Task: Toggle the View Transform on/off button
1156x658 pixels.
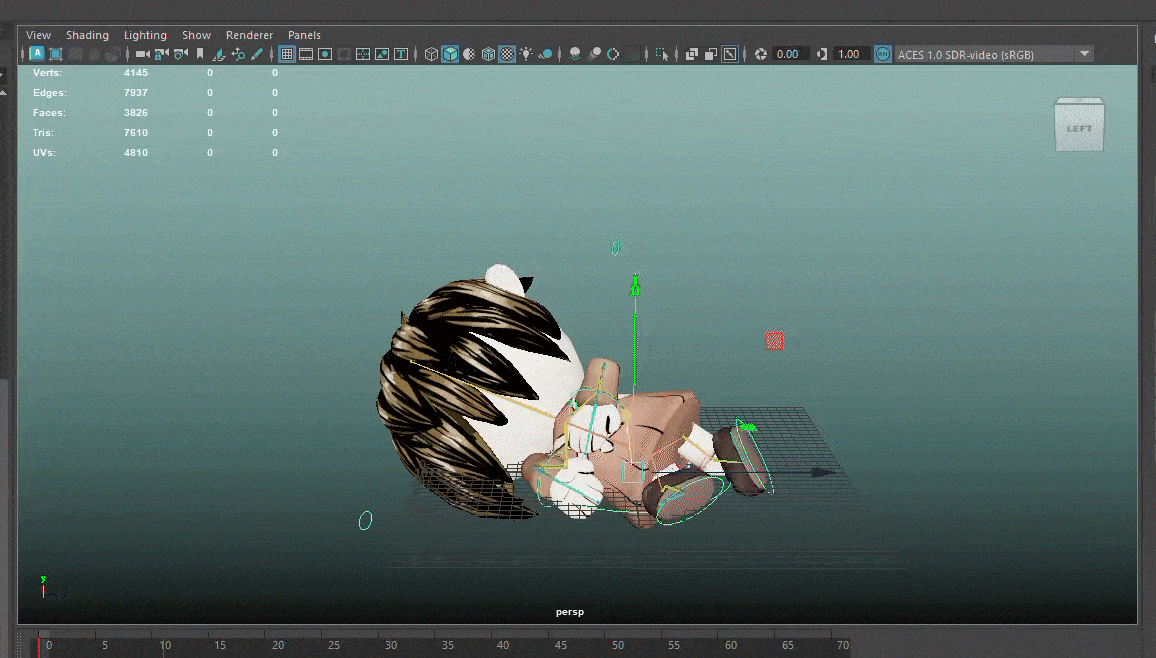Action: click(x=882, y=54)
